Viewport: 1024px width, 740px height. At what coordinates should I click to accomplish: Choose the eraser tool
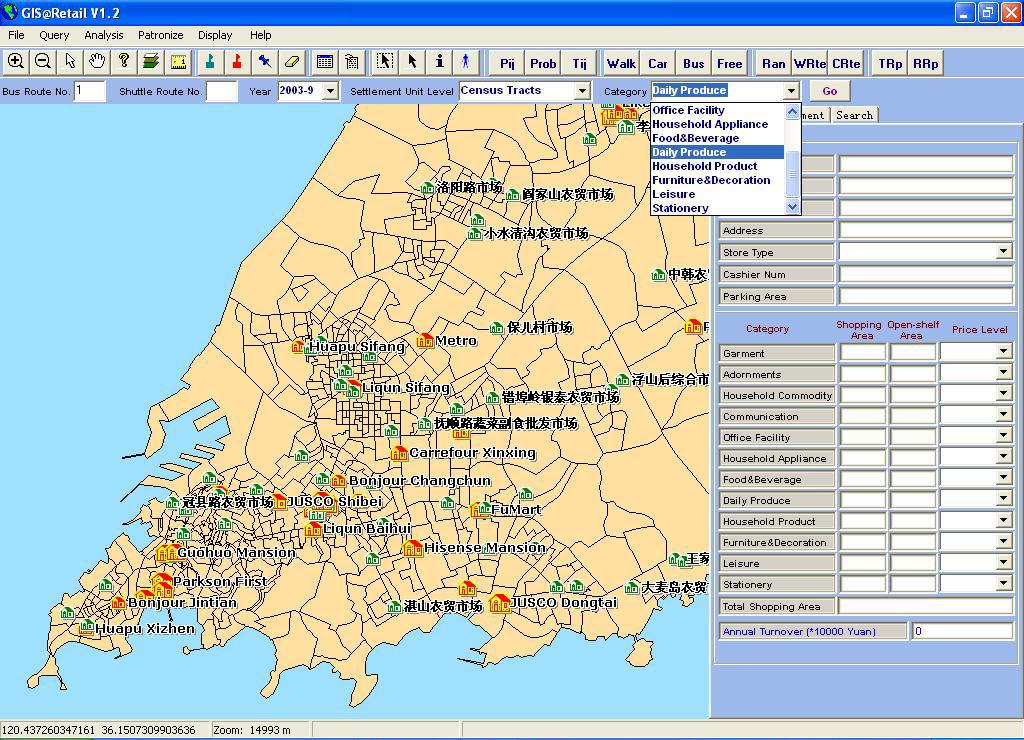(291, 62)
